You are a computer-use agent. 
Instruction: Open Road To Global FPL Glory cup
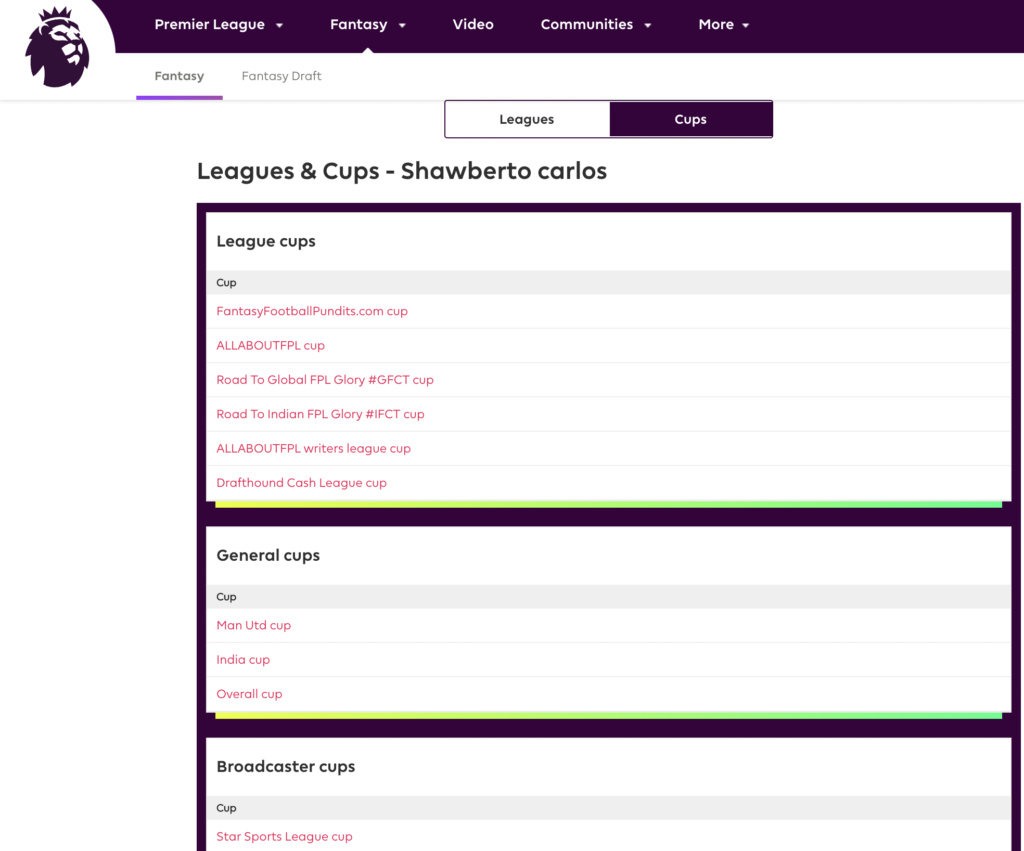[325, 380]
